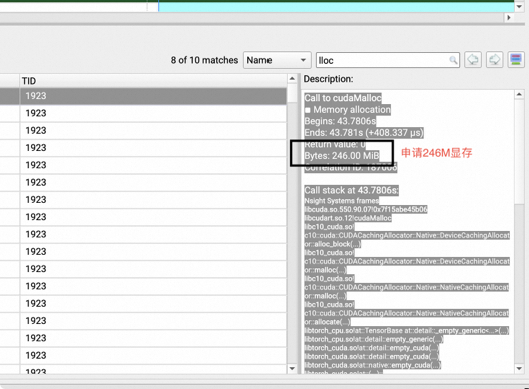The height and width of the screenshot is (389, 529).
Task: Click 'Bytes: 246.00 MiB' value
Action: click(x=342, y=156)
